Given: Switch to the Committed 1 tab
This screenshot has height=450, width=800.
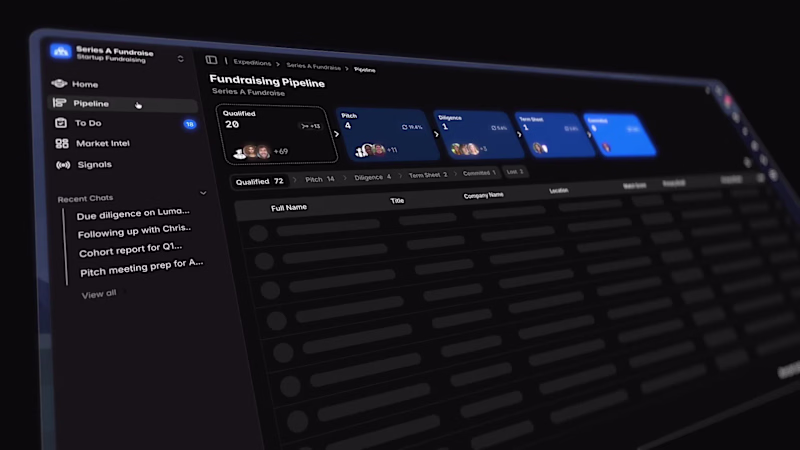Looking at the screenshot, I should [479, 173].
